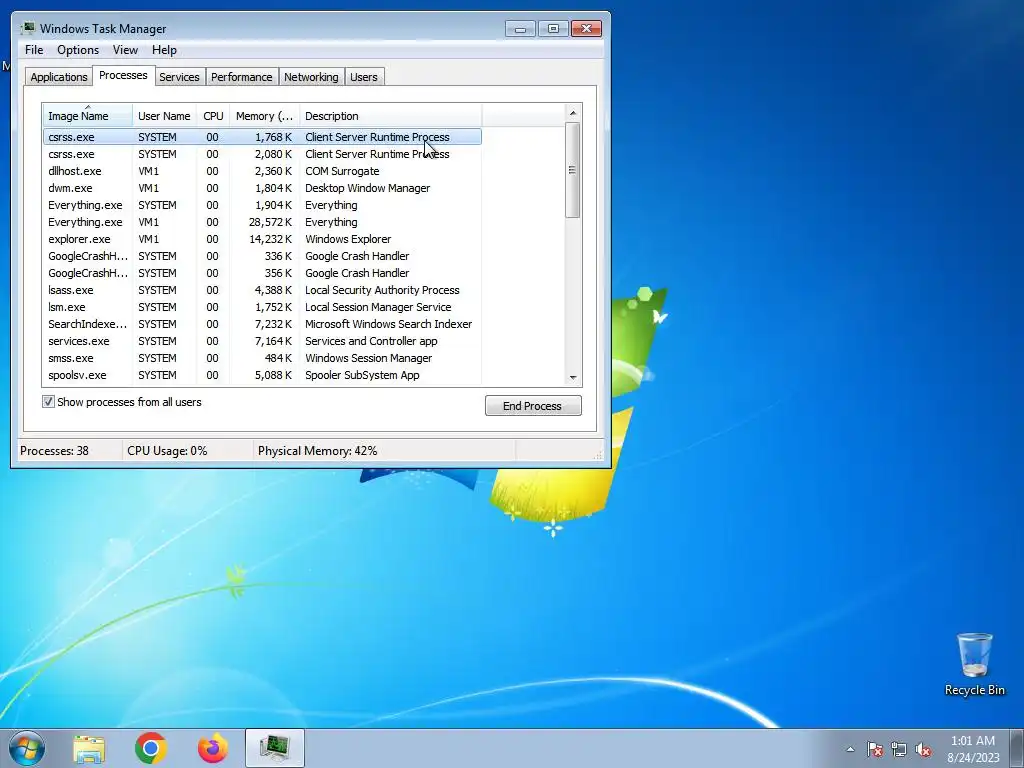The height and width of the screenshot is (768, 1024).
Task: Sort by CPU column header
Action: (x=213, y=116)
